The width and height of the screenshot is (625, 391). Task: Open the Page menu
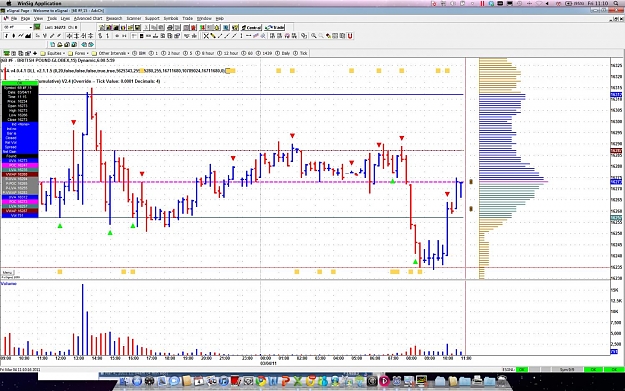[x=26, y=18]
